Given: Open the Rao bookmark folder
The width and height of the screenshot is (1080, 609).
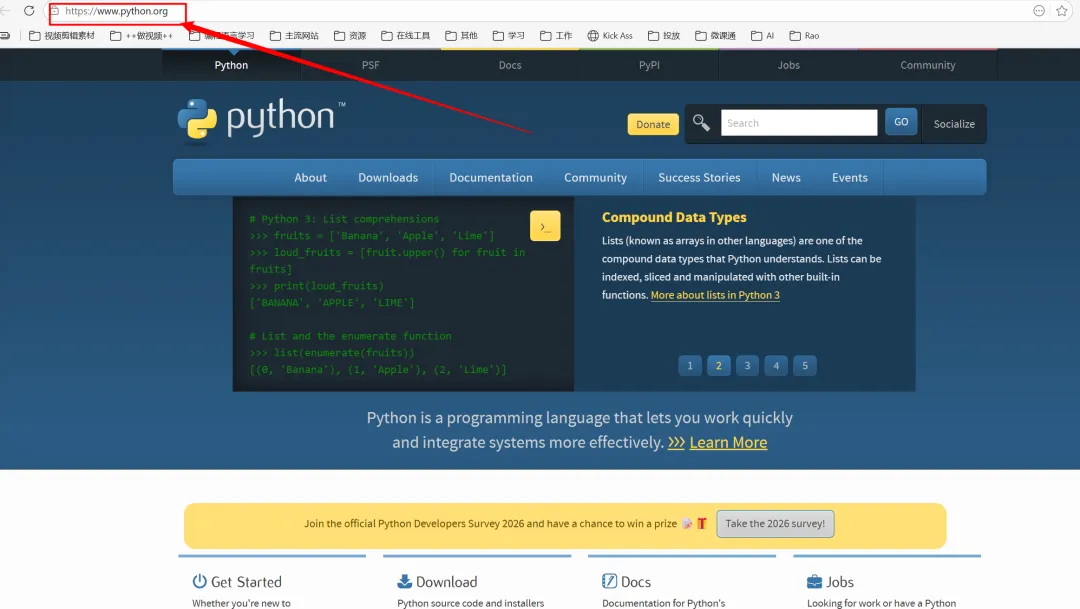Looking at the screenshot, I should tap(804, 36).
